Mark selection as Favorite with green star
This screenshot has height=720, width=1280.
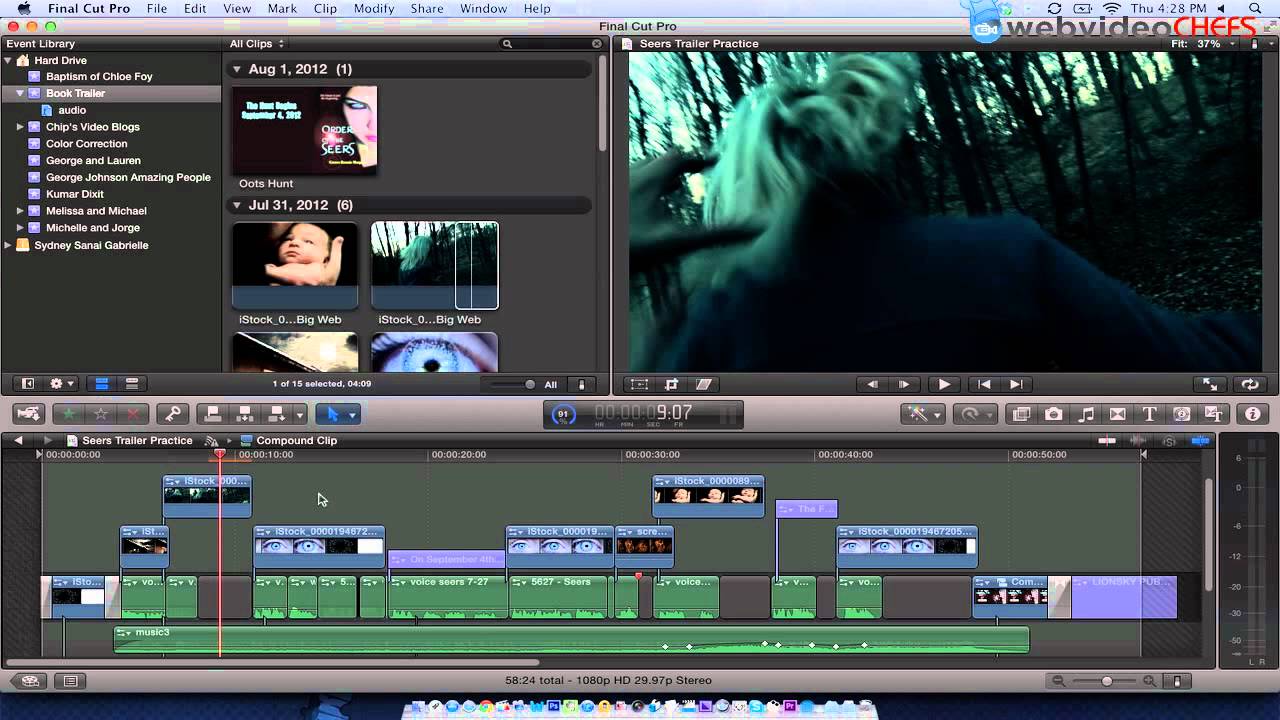pyautogui.click(x=69, y=413)
